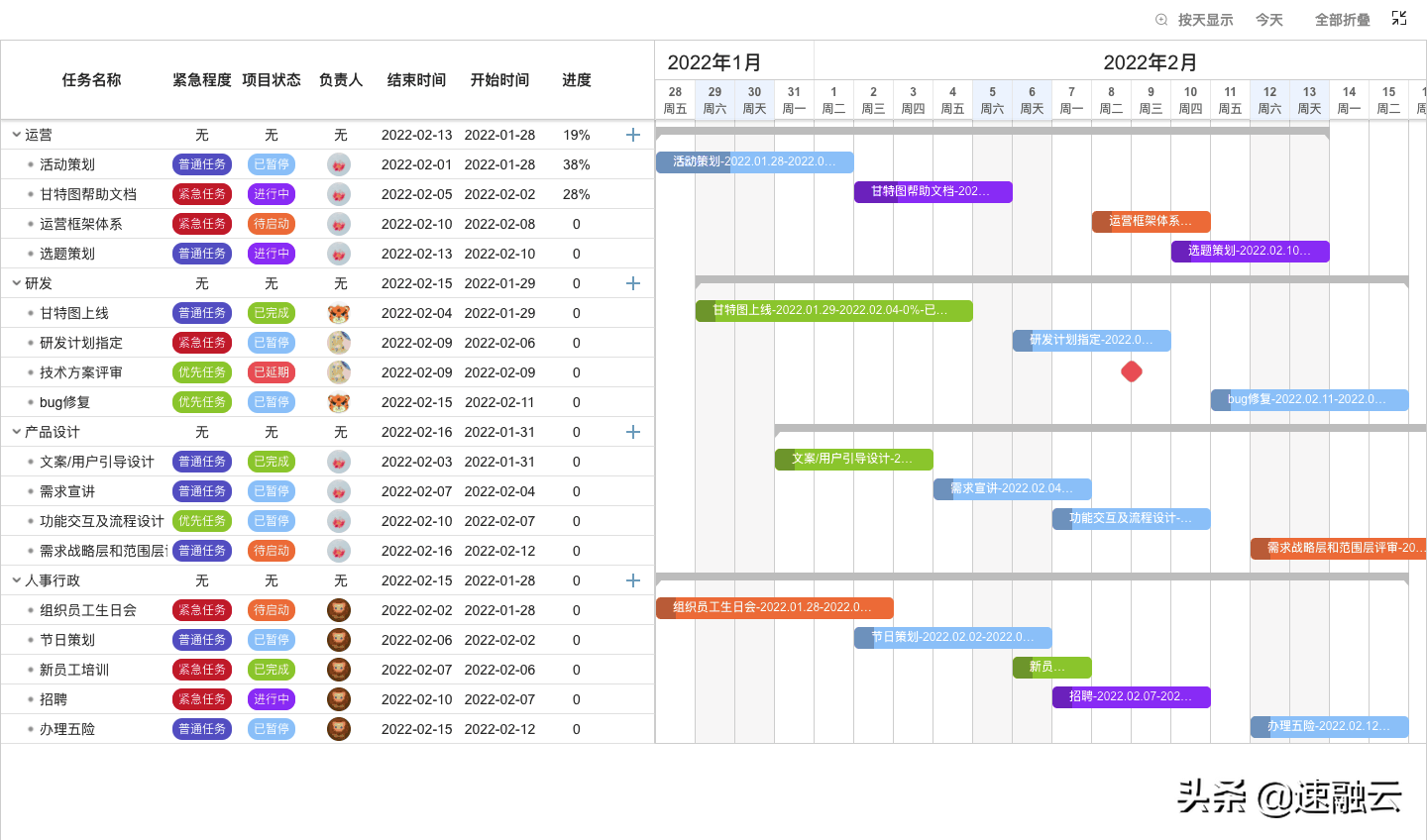Click the owl avatar in 节日策划 row
The image size is (1427, 840).
click(x=339, y=640)
